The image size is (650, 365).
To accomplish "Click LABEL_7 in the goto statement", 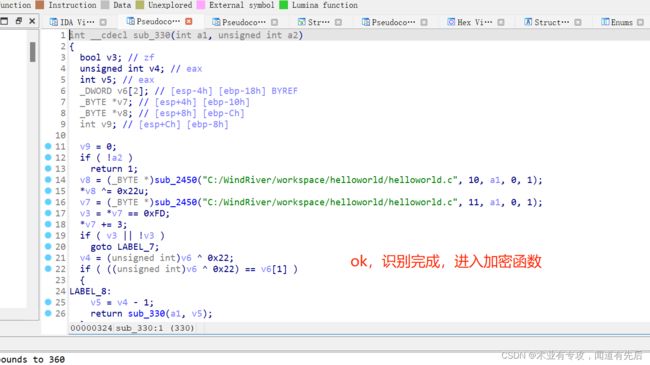I will coord(136,247).
